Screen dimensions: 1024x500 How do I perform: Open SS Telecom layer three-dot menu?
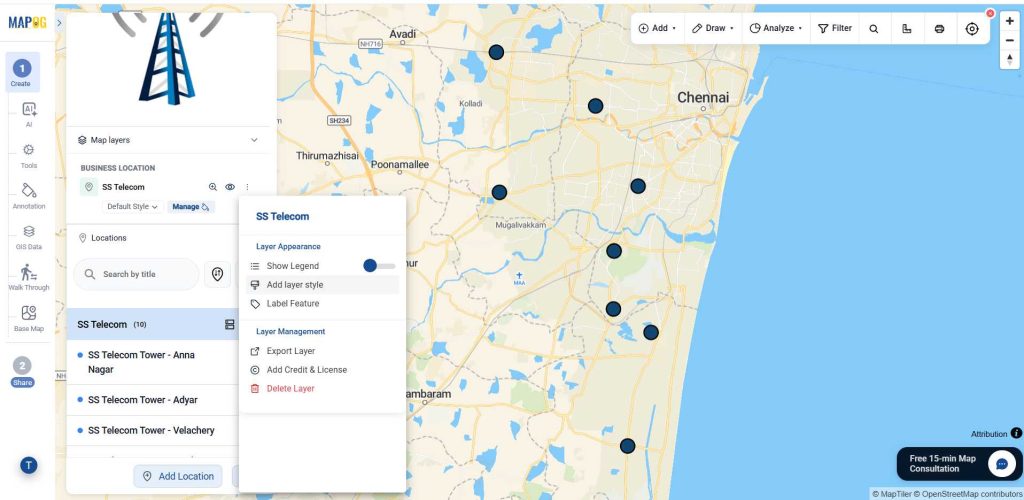point(247,187)
